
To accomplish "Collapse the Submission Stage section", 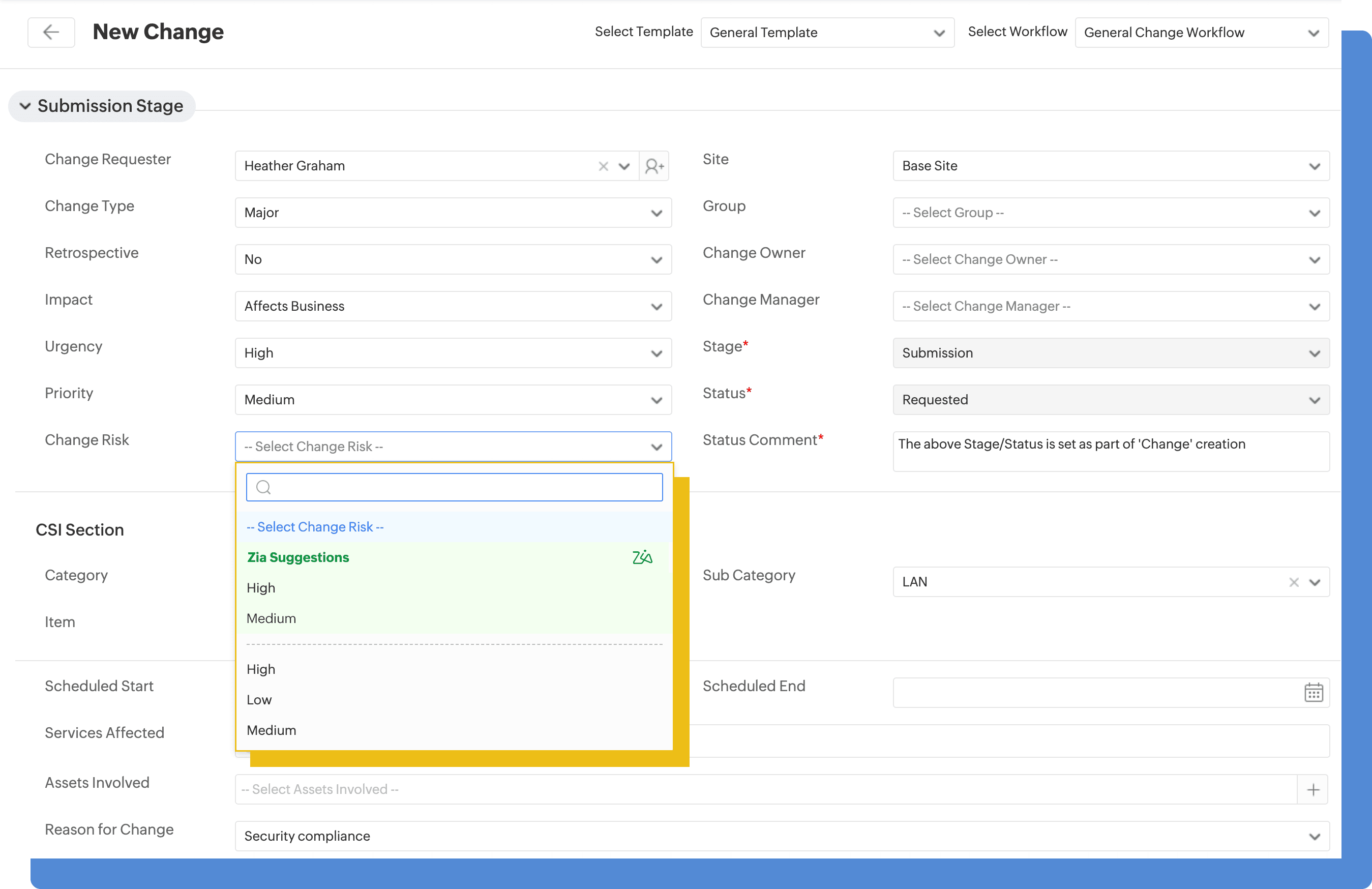I will coord(25,106).
